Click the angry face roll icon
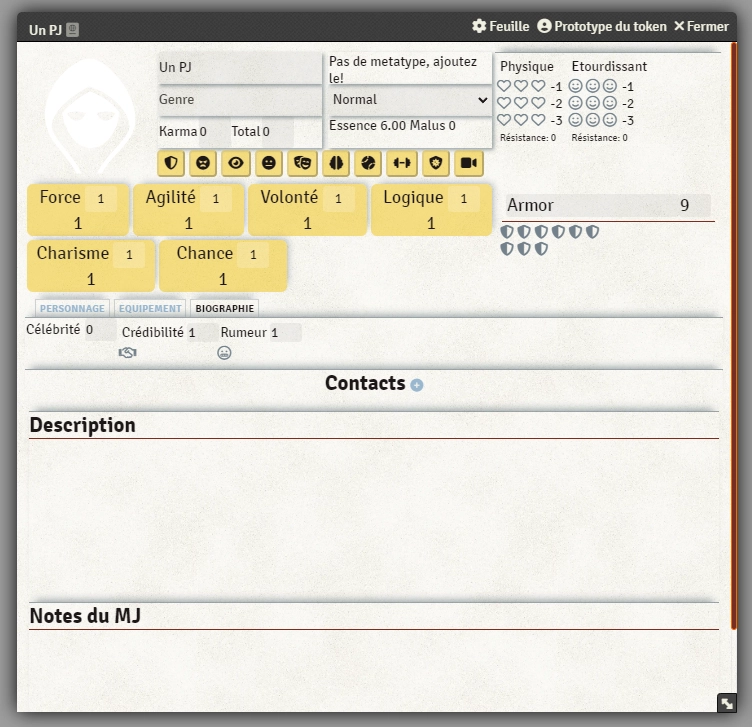752x727 pixels. pyautogui.click(x=203, y=163)
